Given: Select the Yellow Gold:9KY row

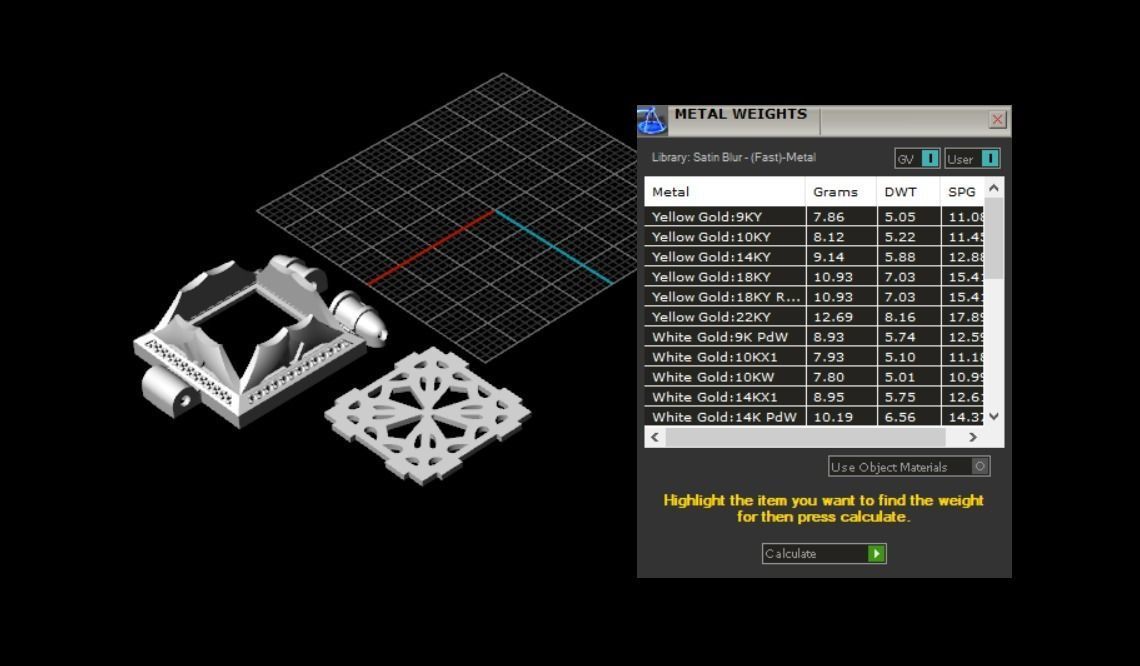Looking at the screenshot, I should tap(814, 217).
